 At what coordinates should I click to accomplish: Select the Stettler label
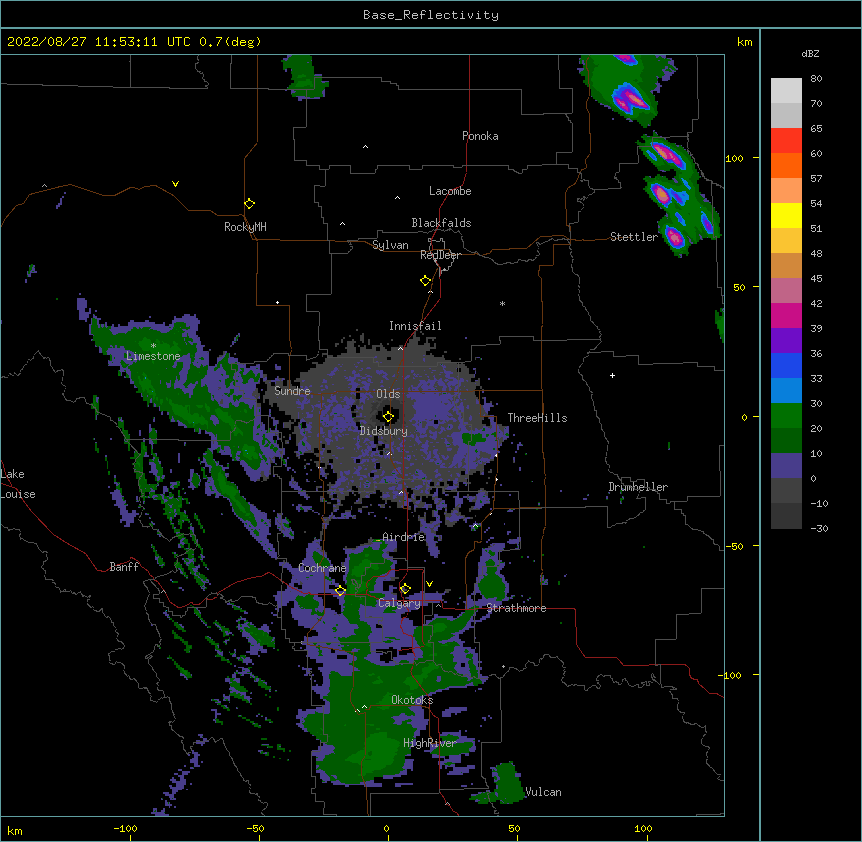pos(634,237)
